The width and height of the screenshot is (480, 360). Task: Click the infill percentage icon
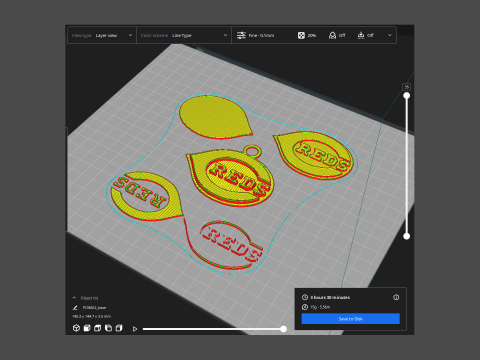pos(301,35)
